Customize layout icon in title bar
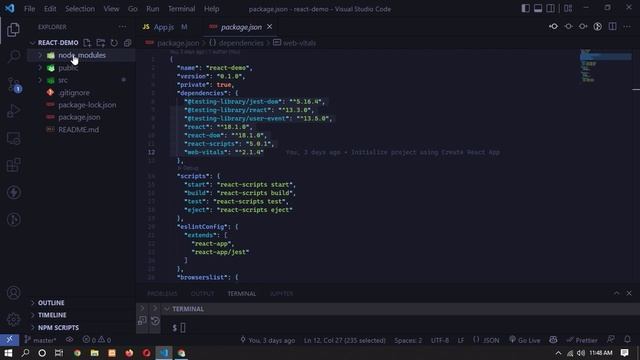Viewport: 640px width, 360px height. click(568, 8)
